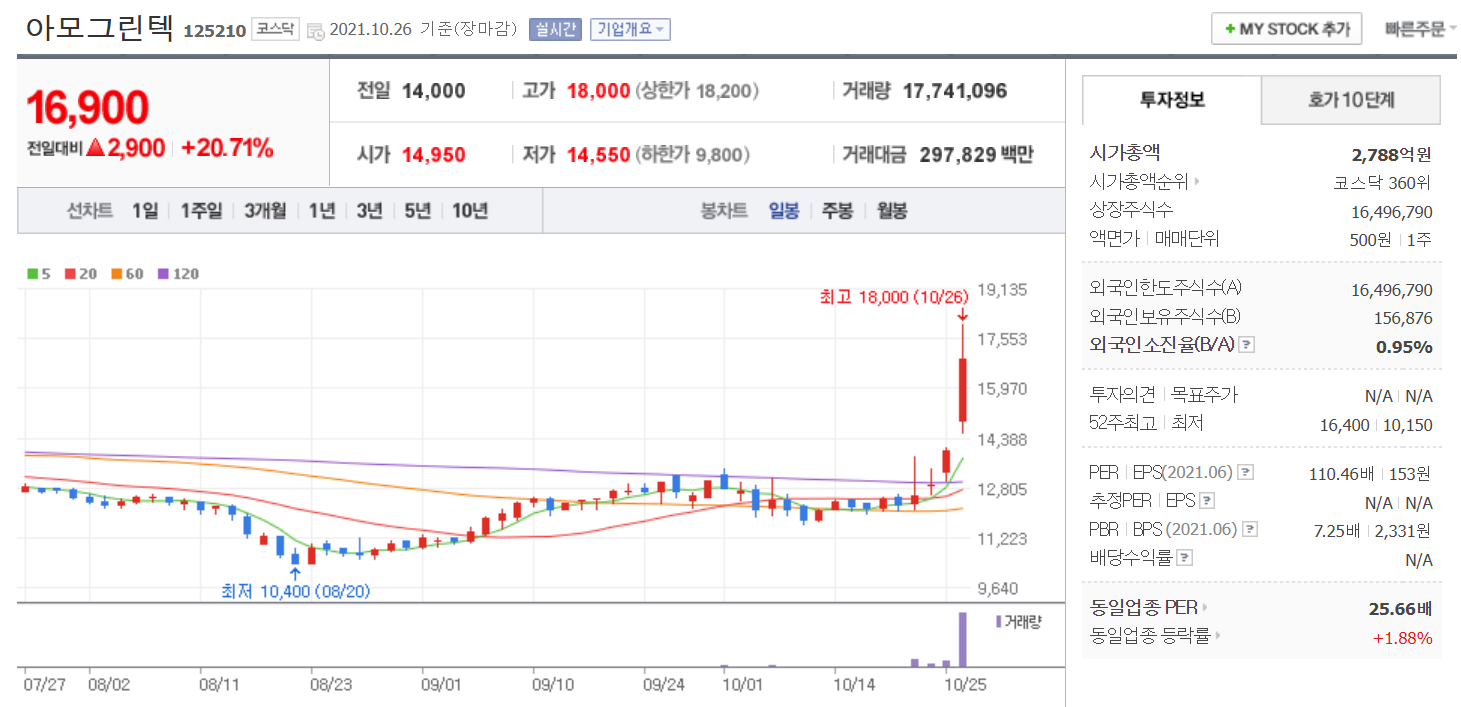The height and width of the screenshot is (707, 1461).
Task: Show the 일봉 daily candle chart
Action: [784, 211]
